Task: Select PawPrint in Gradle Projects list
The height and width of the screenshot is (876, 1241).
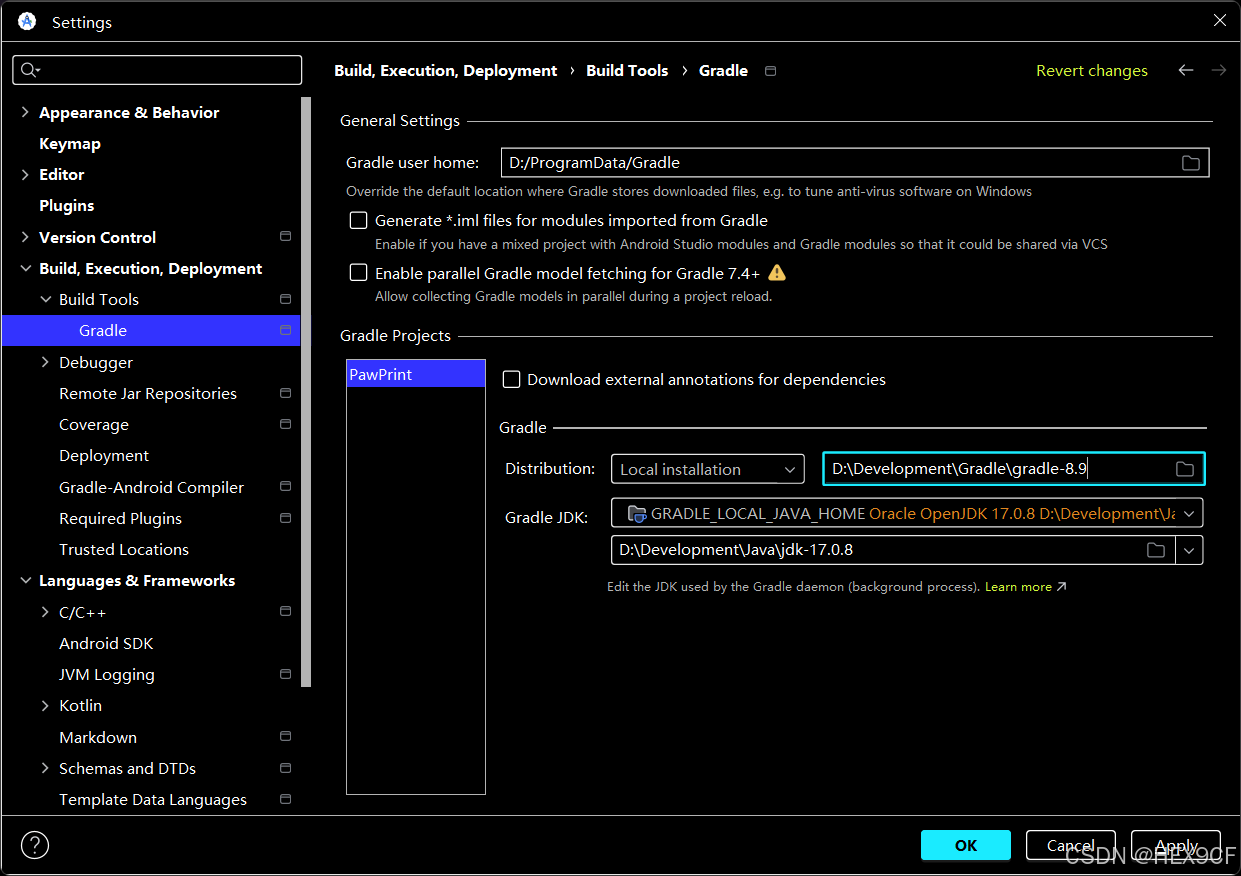Action: 416,374
